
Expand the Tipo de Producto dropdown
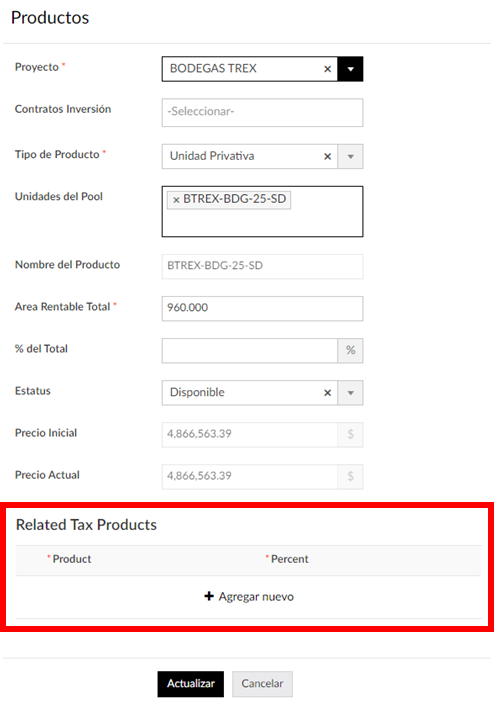click(350, 157)
